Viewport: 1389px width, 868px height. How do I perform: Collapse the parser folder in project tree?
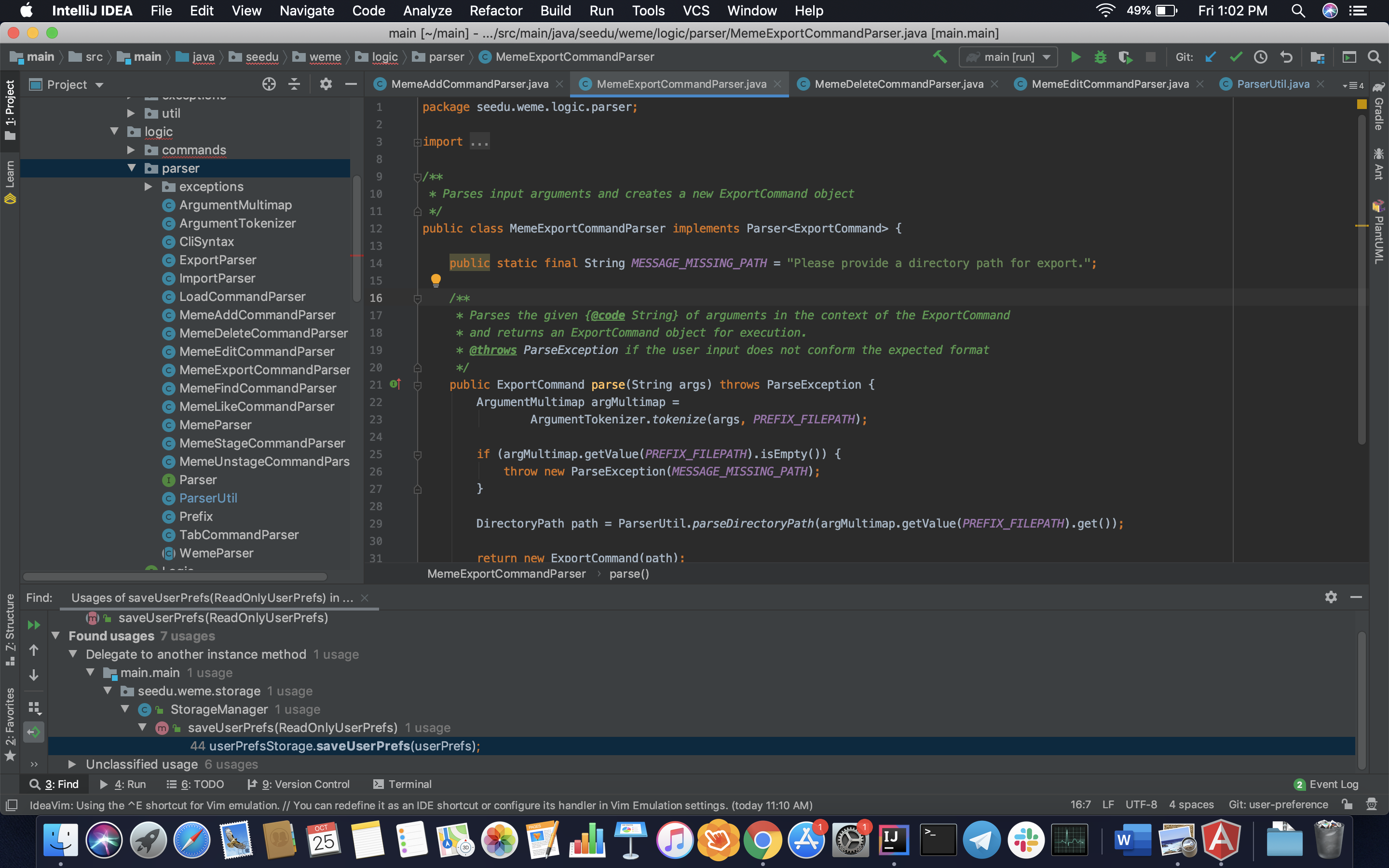click(x=132, y=168)
